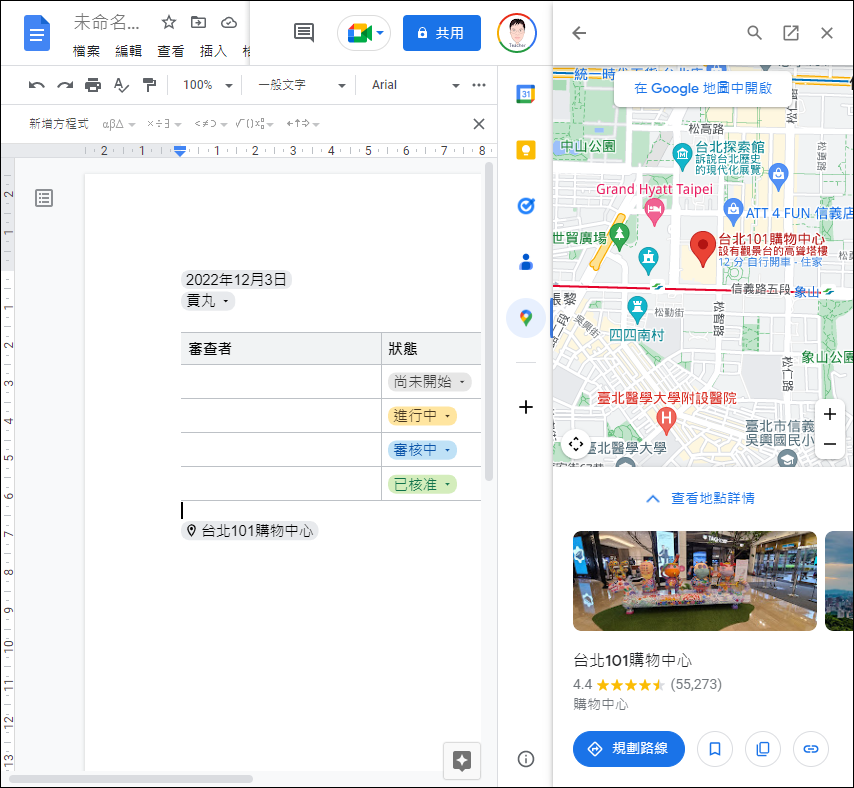
Task: Open the relations symbols equation menu
Action: (x=210, y=124)
